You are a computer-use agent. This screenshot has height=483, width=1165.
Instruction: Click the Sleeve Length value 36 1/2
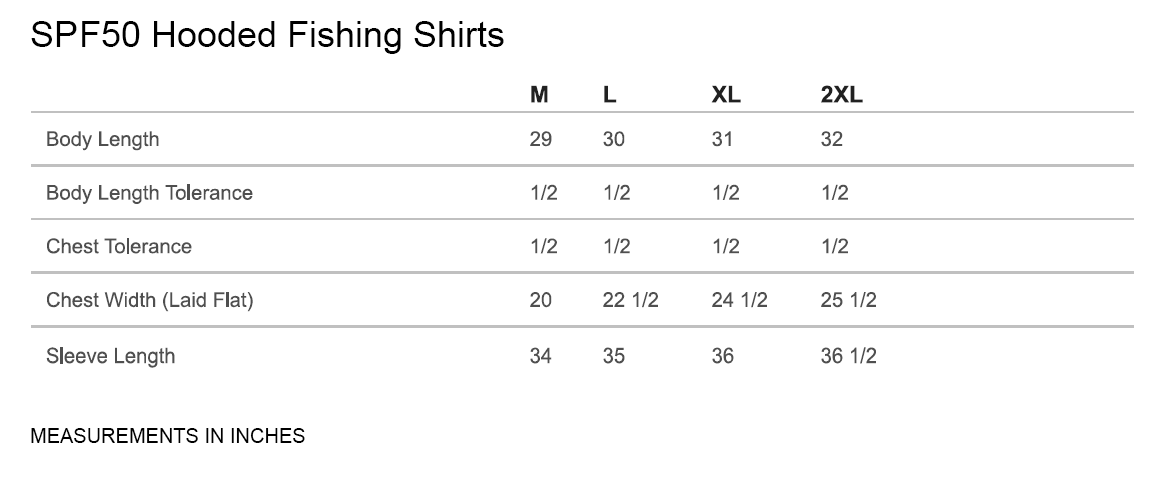tap(848, 356)
